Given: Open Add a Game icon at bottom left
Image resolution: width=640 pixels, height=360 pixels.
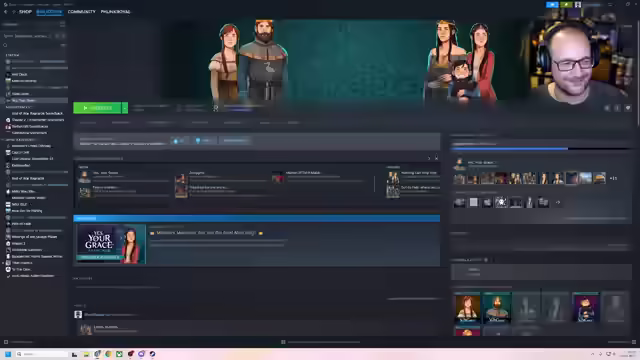Looking at the screenshot, I should [6, 342].
